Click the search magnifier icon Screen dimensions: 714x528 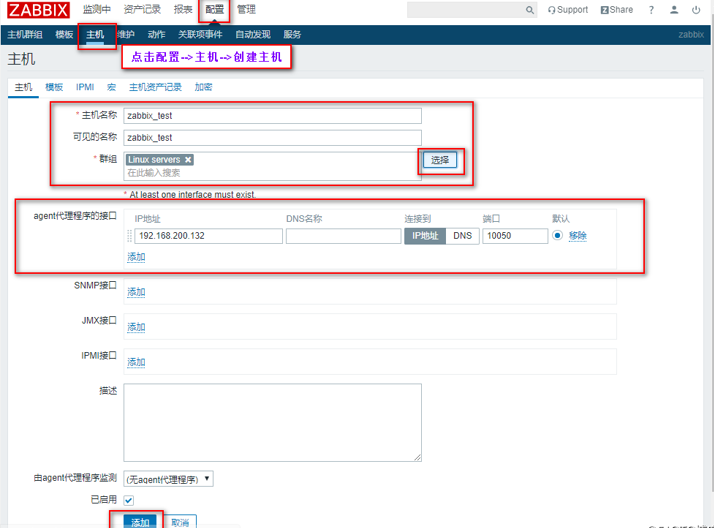coord(530,10)
